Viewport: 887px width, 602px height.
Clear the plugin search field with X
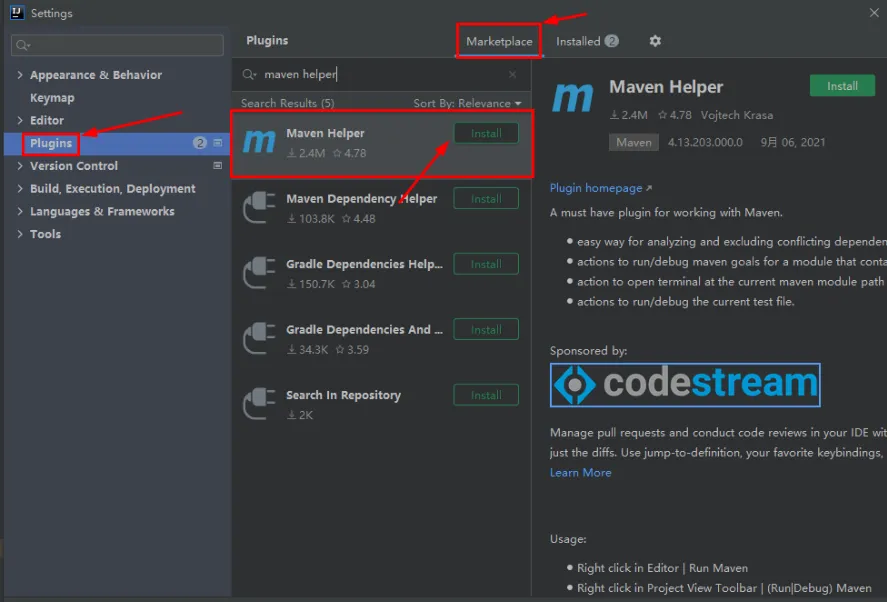pyautogui.click(x=512, y=74)
